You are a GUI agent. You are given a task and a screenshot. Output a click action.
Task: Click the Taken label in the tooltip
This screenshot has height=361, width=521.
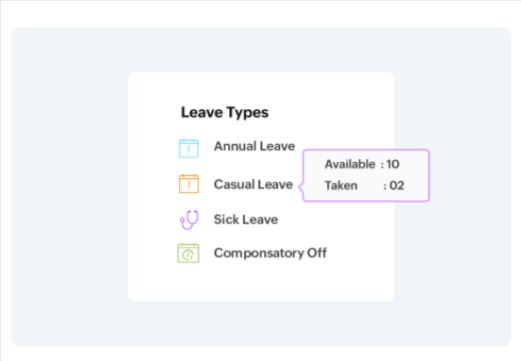pos(341,185)
